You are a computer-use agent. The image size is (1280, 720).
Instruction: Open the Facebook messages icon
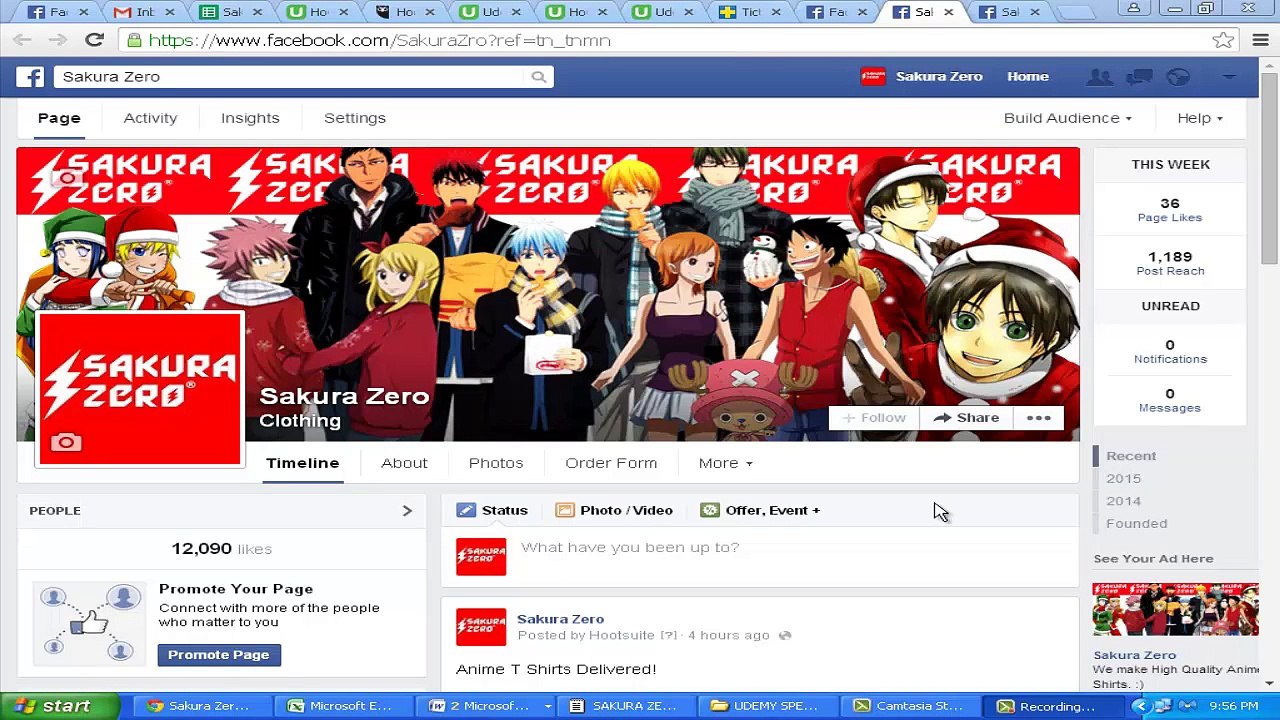pyautogui.click(x=1139, y=77)
